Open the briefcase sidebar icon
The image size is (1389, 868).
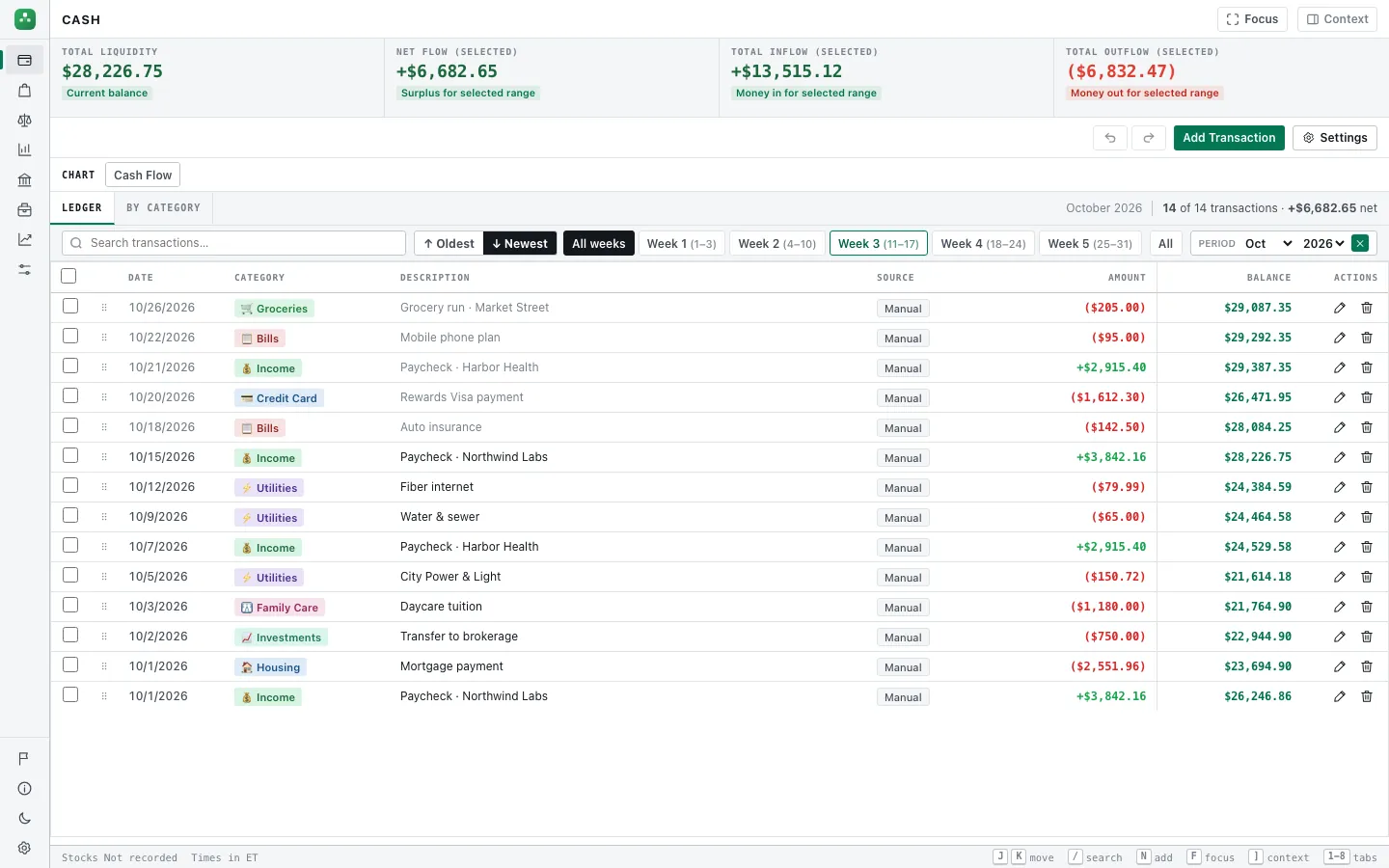click(x=25, y=209)
